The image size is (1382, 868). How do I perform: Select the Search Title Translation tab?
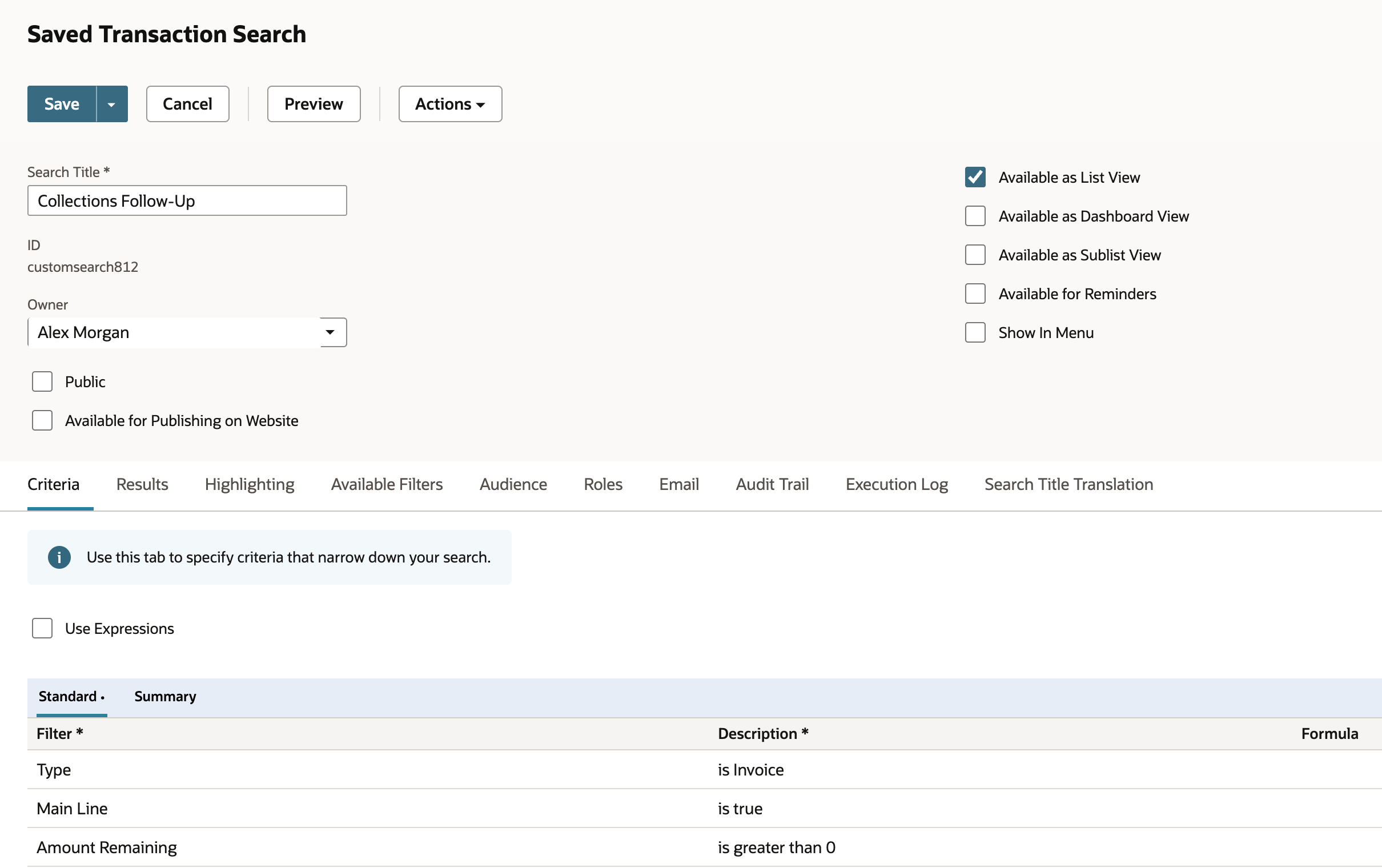pyautogui.click(x=1068, y=484)
